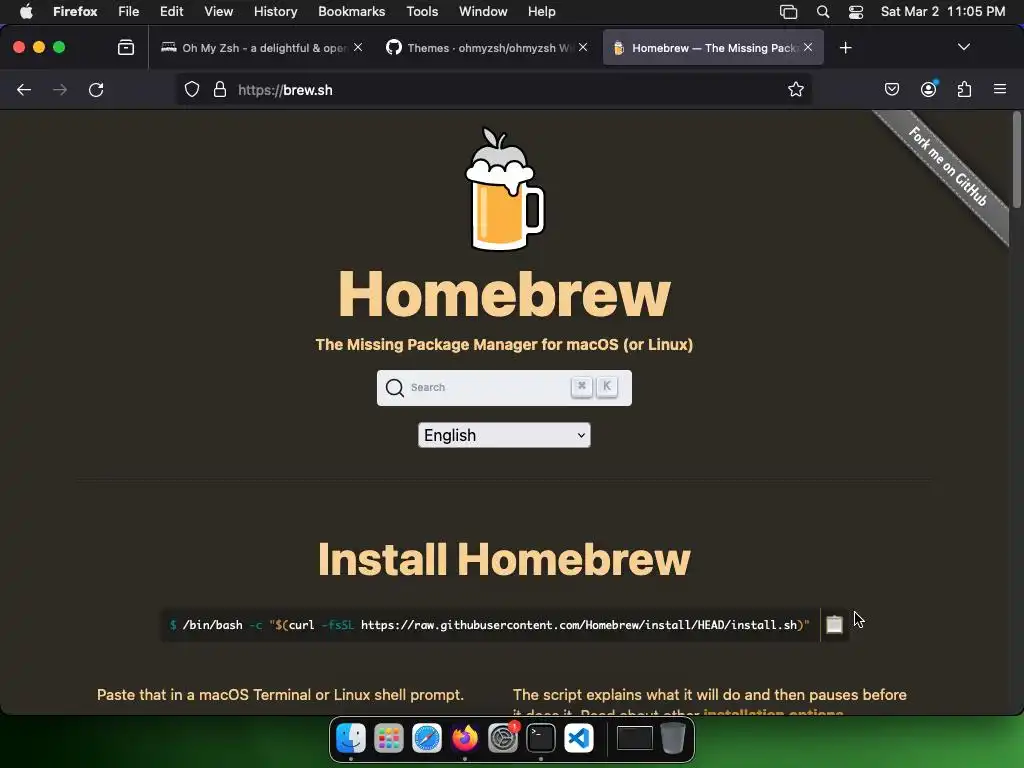The height and width of the screenshot is (768, 1024).
Task: Open the Apple menu
Action: (26, 11)
